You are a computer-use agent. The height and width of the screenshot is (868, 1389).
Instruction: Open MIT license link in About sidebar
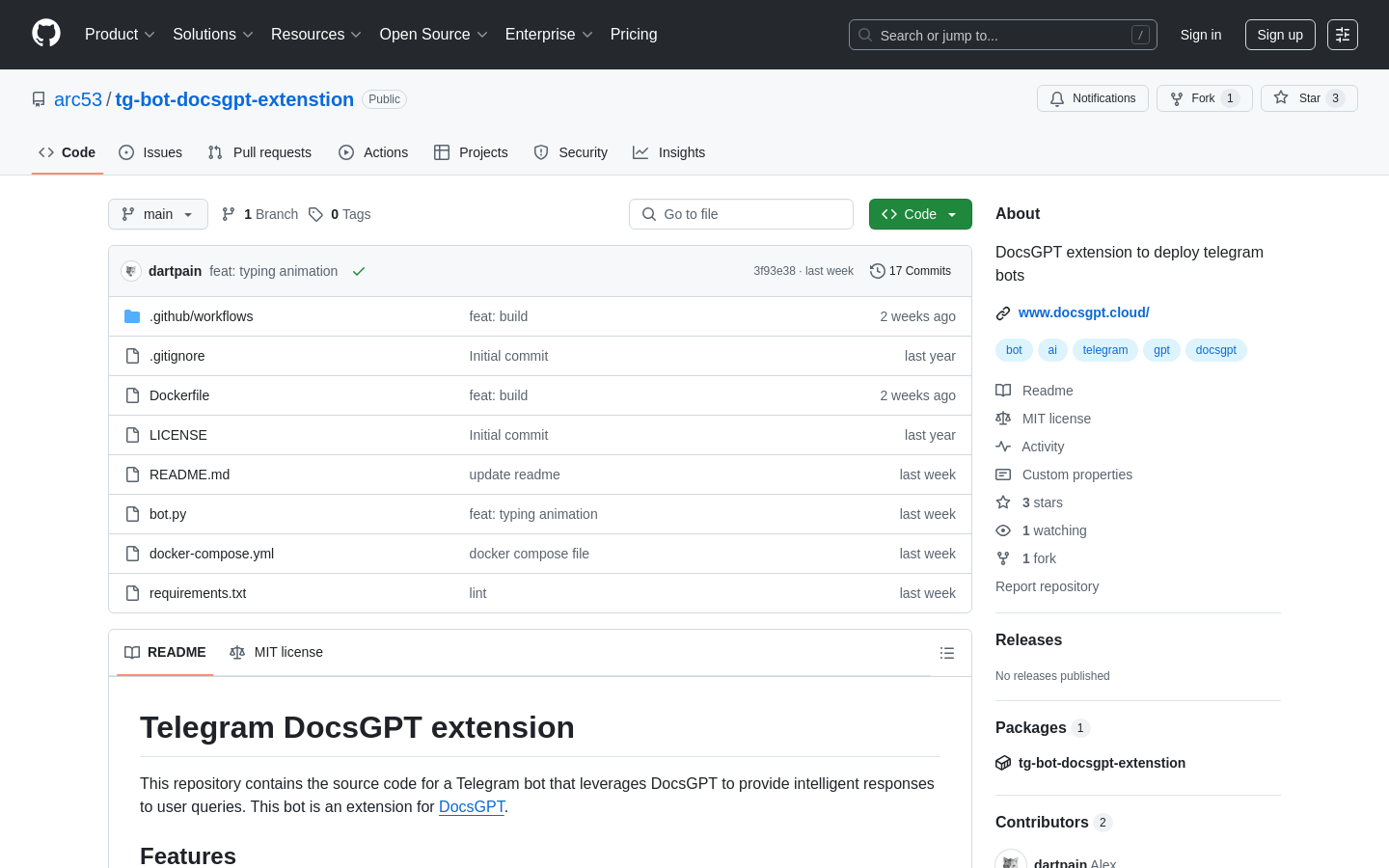tap(1044, 419)
